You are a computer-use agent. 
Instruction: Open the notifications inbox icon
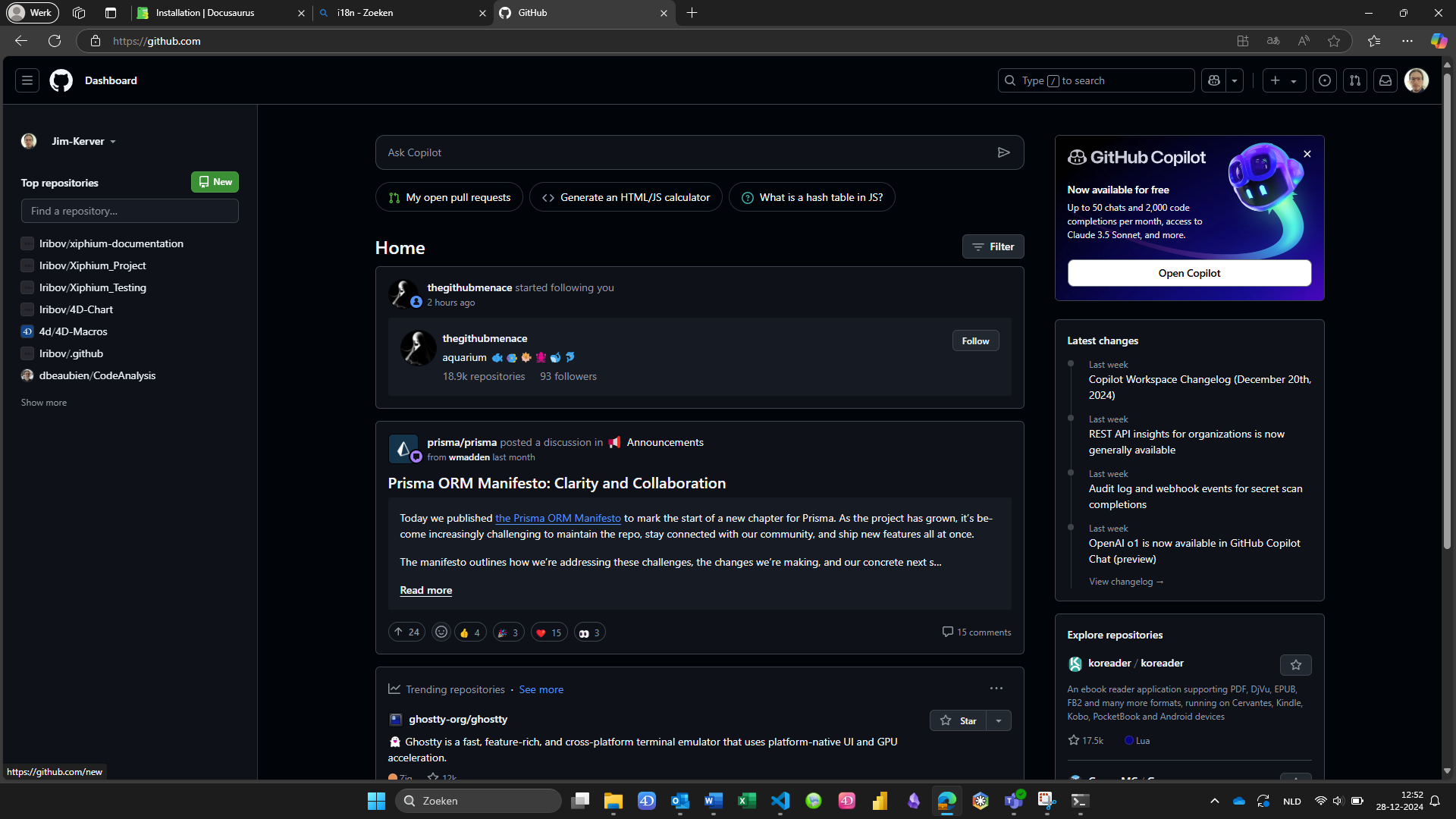1385,80
